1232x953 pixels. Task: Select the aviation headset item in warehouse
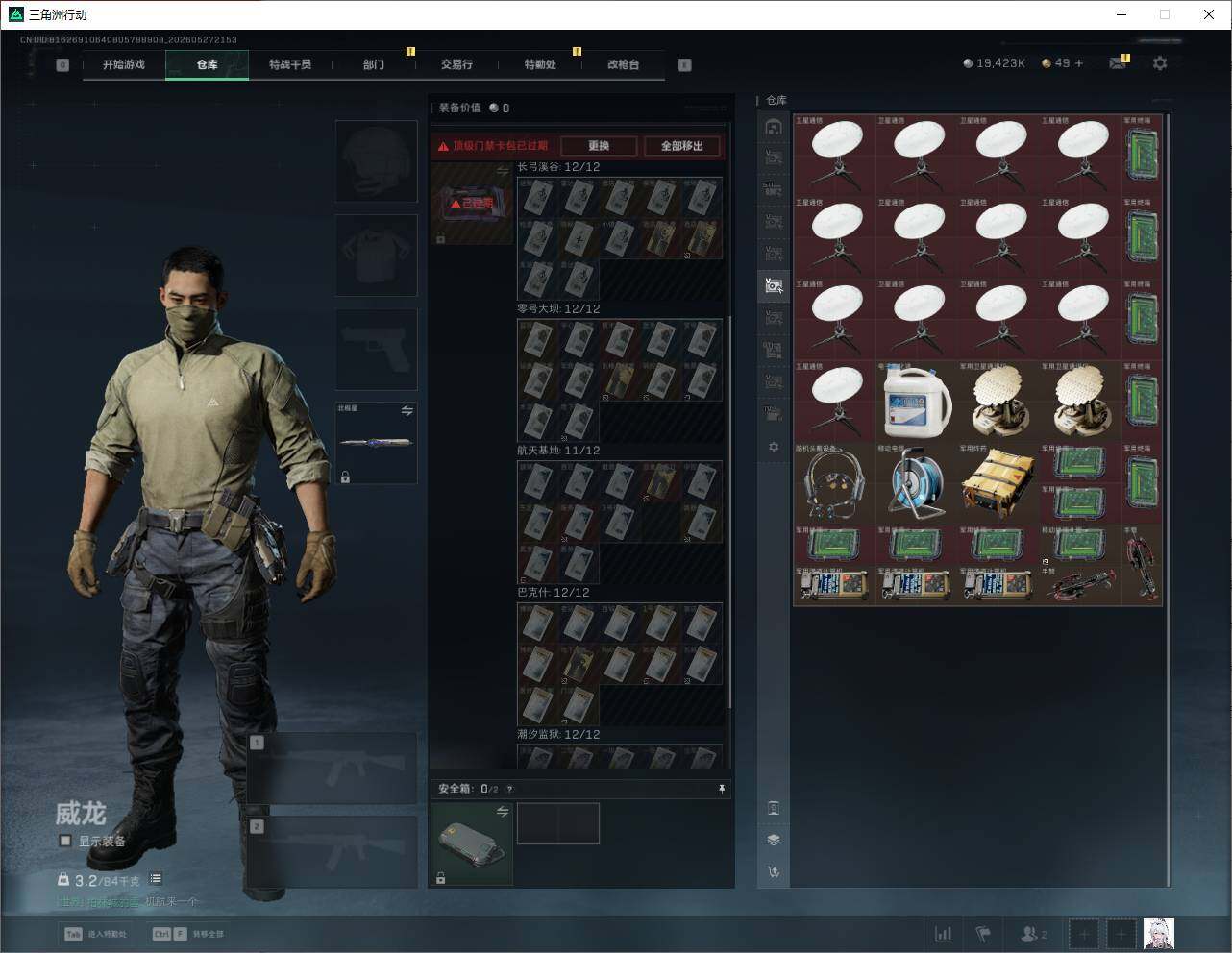(x=834, y=482)
